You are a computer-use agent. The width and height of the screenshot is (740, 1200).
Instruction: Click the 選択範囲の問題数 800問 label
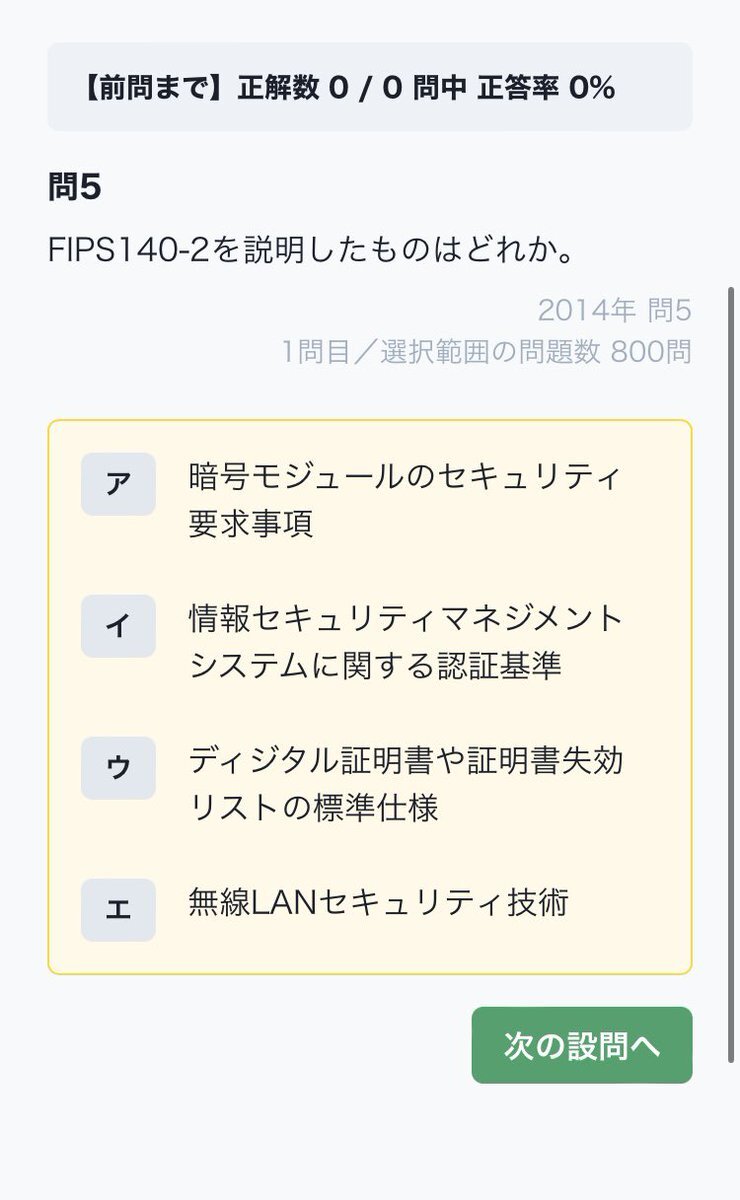coord(535,352)
